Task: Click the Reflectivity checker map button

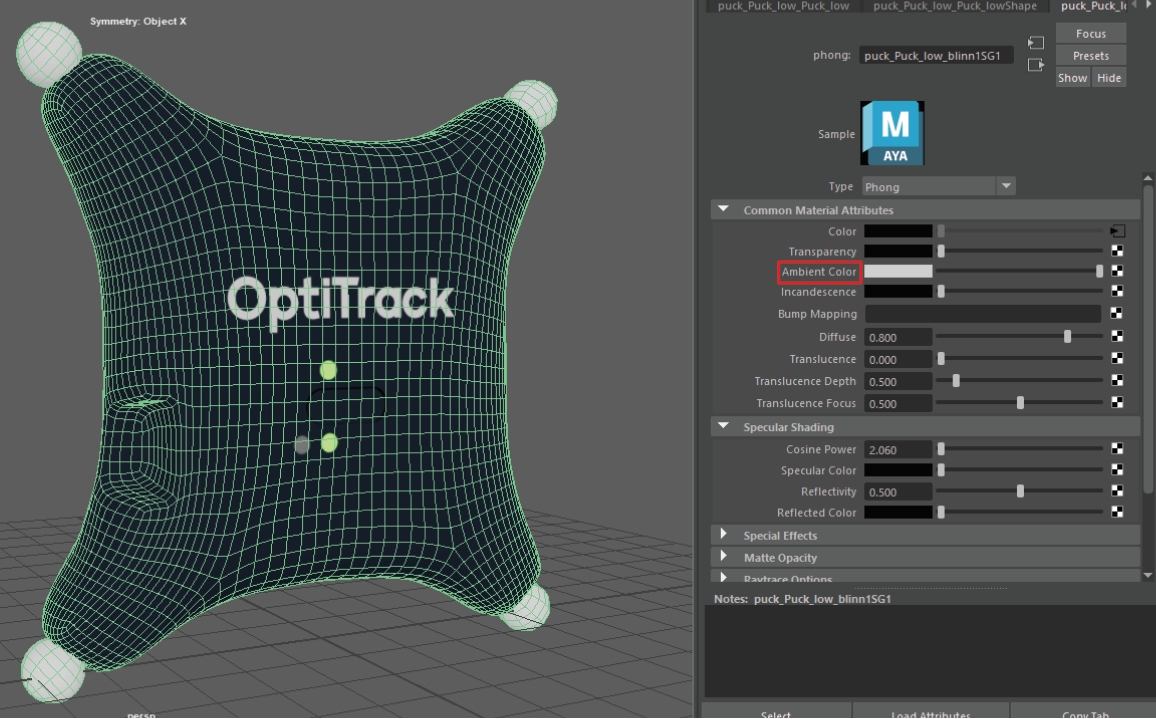Action: point(1117,492)
